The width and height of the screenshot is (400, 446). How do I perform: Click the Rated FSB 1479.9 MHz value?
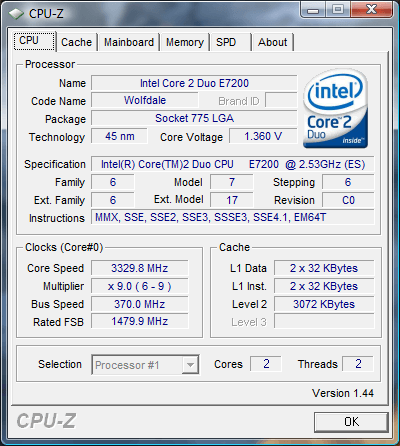[x=140, y=322]
